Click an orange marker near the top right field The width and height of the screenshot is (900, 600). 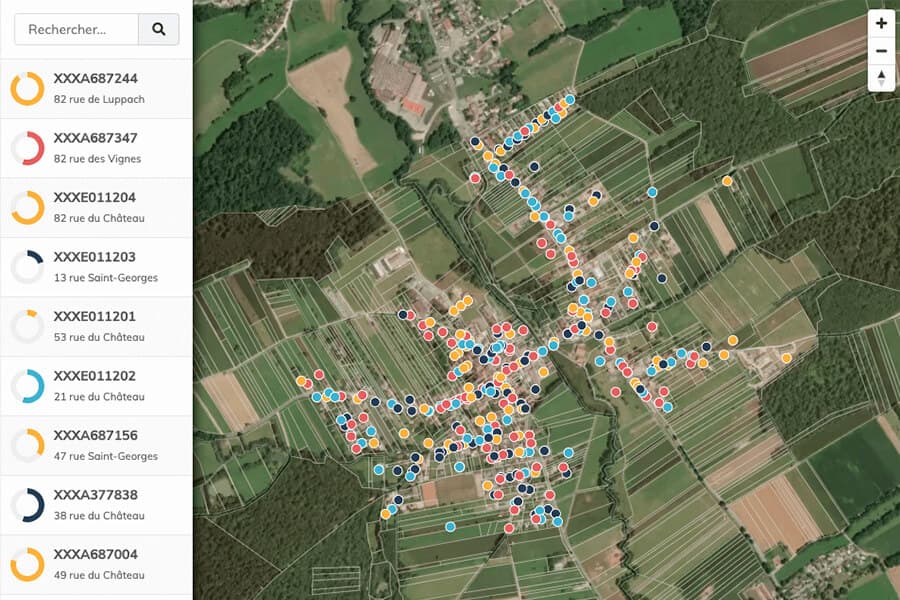pos(729,181)
